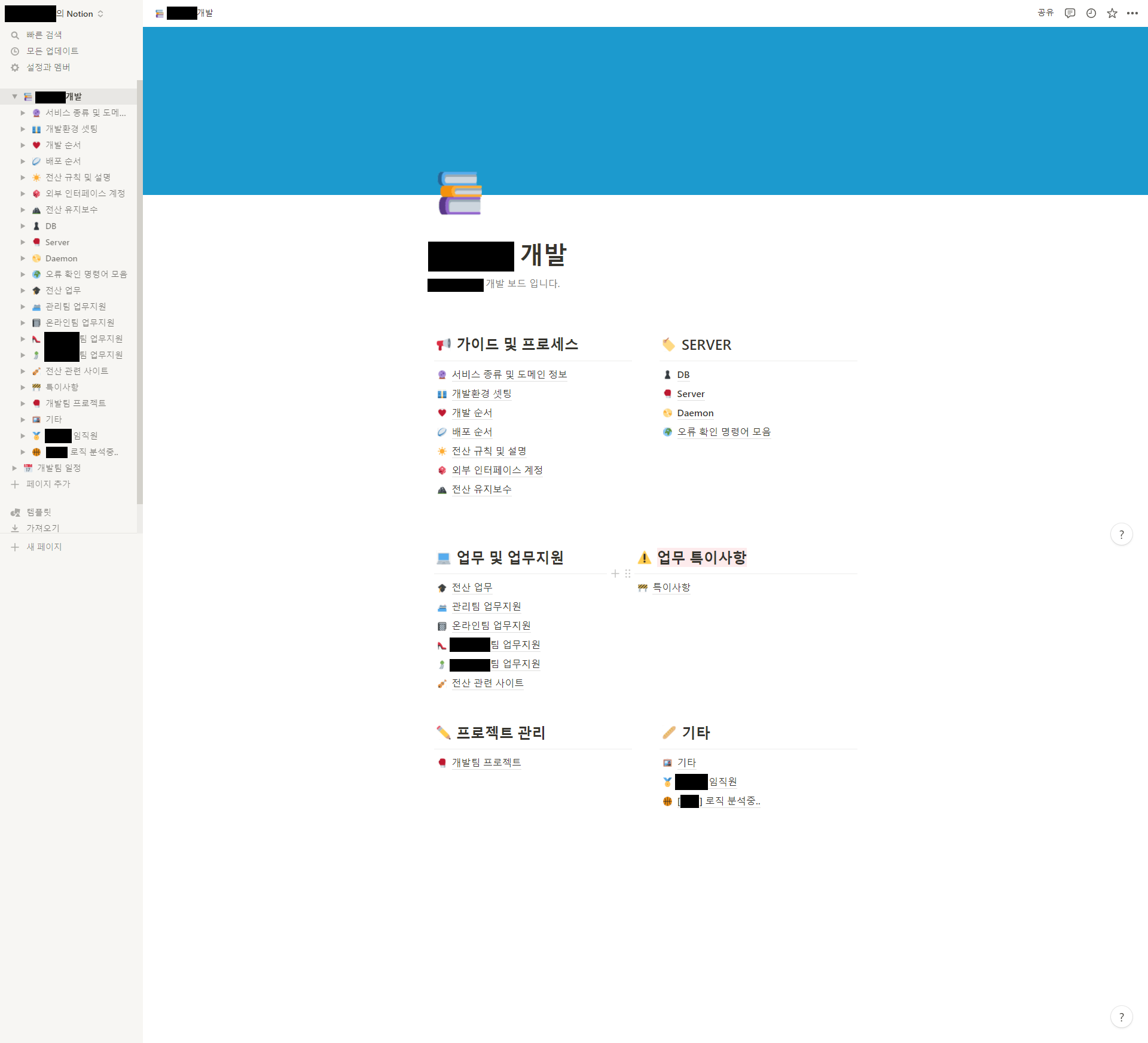Click the drag handle beside 업무 특이사항

coord(628,574)
